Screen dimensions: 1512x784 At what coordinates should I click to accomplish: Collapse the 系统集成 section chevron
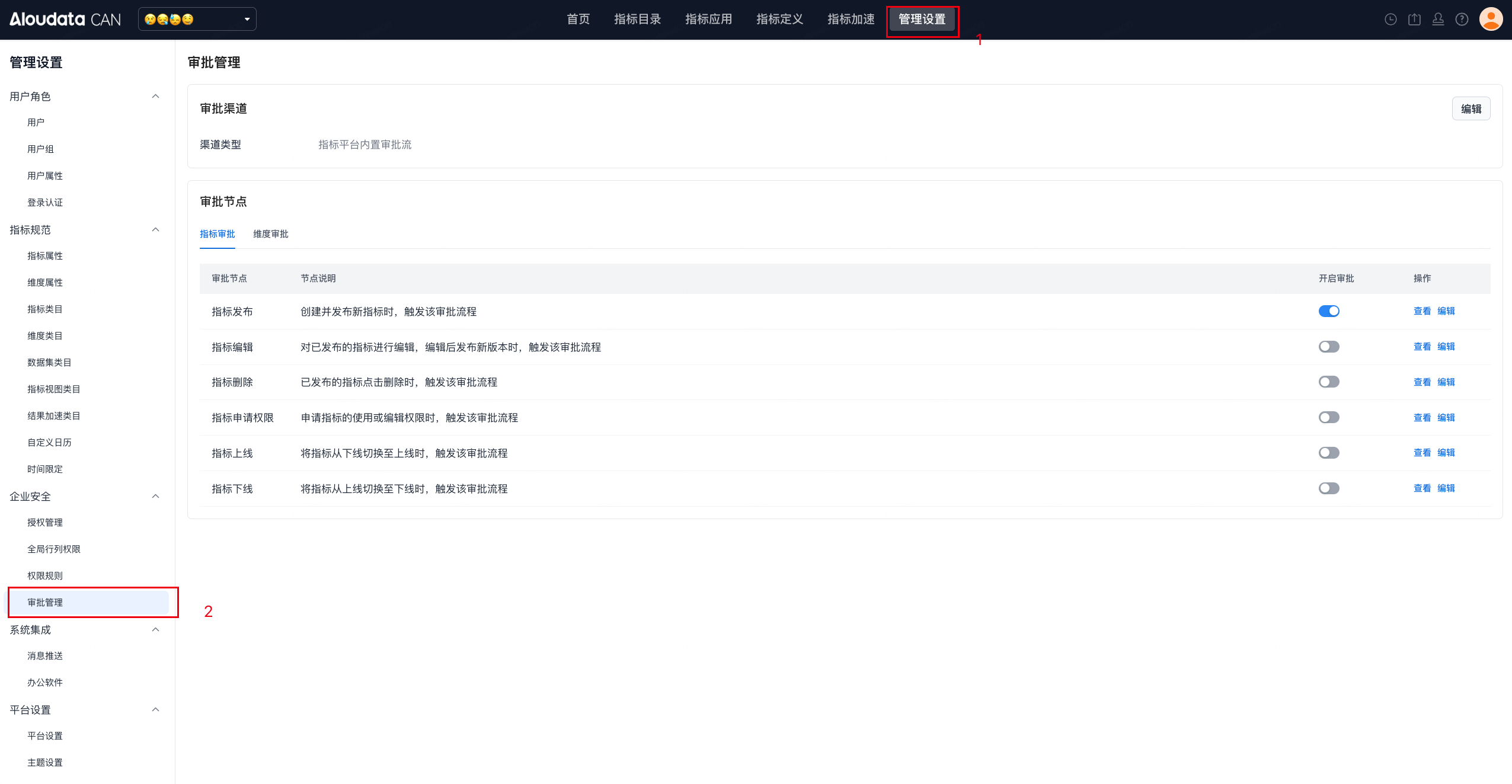[x=155, y=629]
